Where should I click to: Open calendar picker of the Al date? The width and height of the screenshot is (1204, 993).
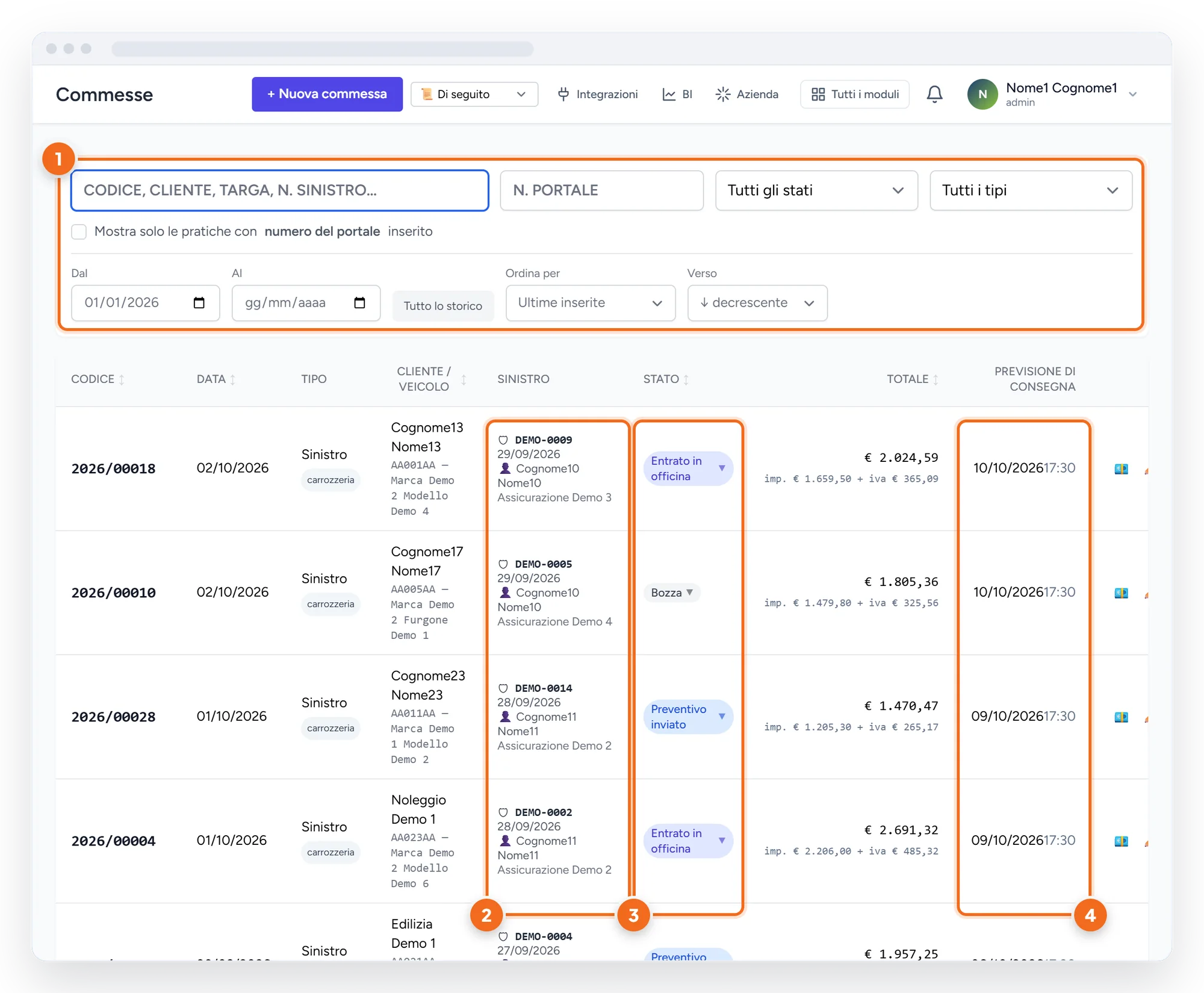[x=359, y=303]
